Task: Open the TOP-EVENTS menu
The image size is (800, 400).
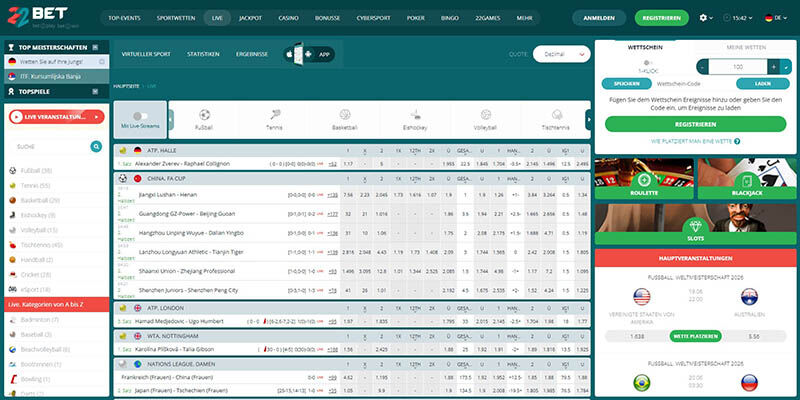Action: tap(124, 18)
